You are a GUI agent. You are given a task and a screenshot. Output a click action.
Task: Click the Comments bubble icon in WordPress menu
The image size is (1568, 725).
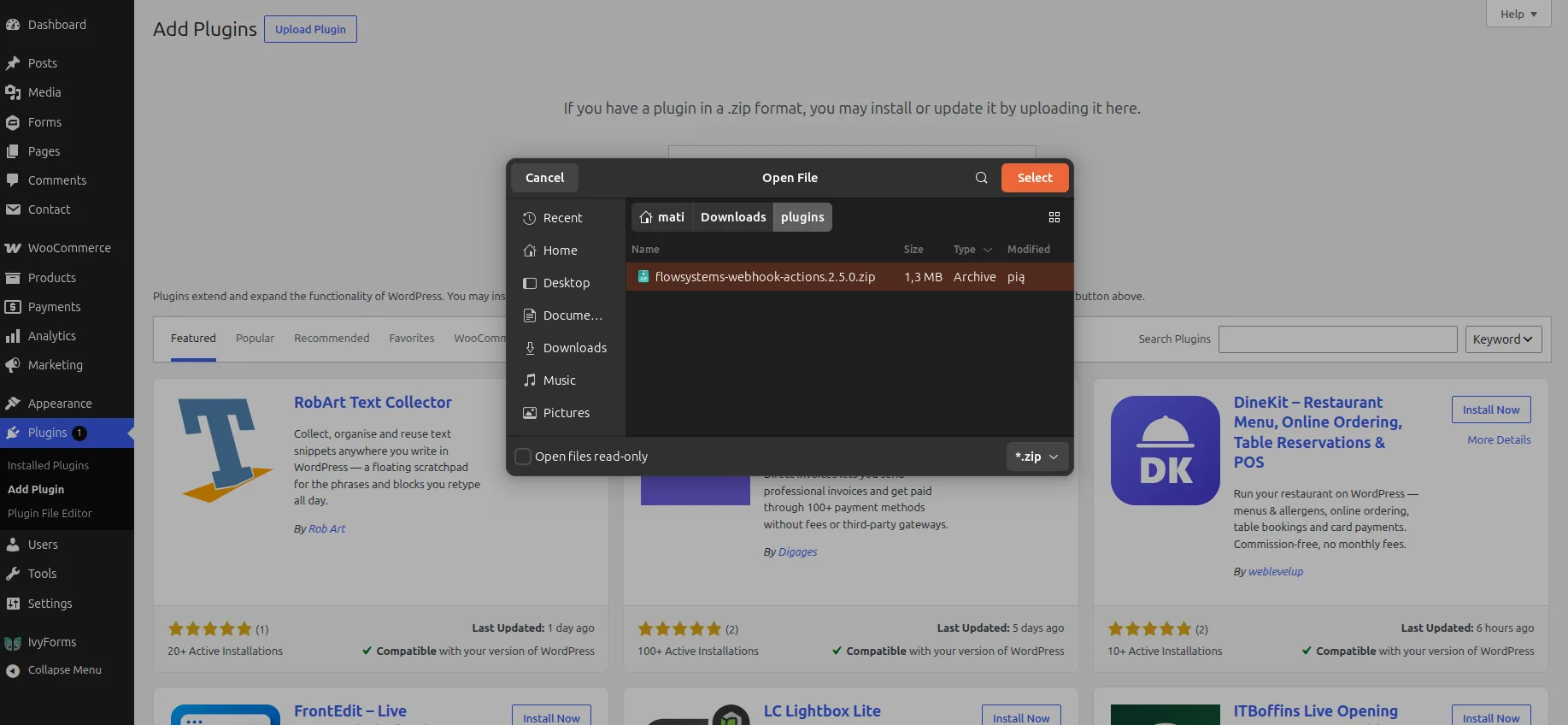coord(13,180)
